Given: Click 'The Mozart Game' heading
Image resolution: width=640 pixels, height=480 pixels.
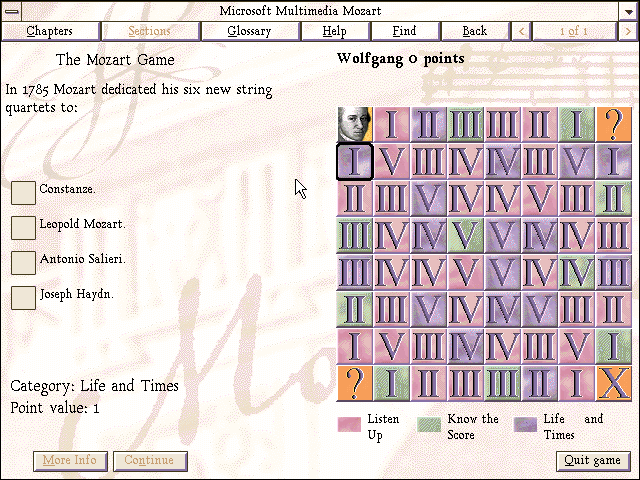Looking at the screenshot, I should pos(115,60).
